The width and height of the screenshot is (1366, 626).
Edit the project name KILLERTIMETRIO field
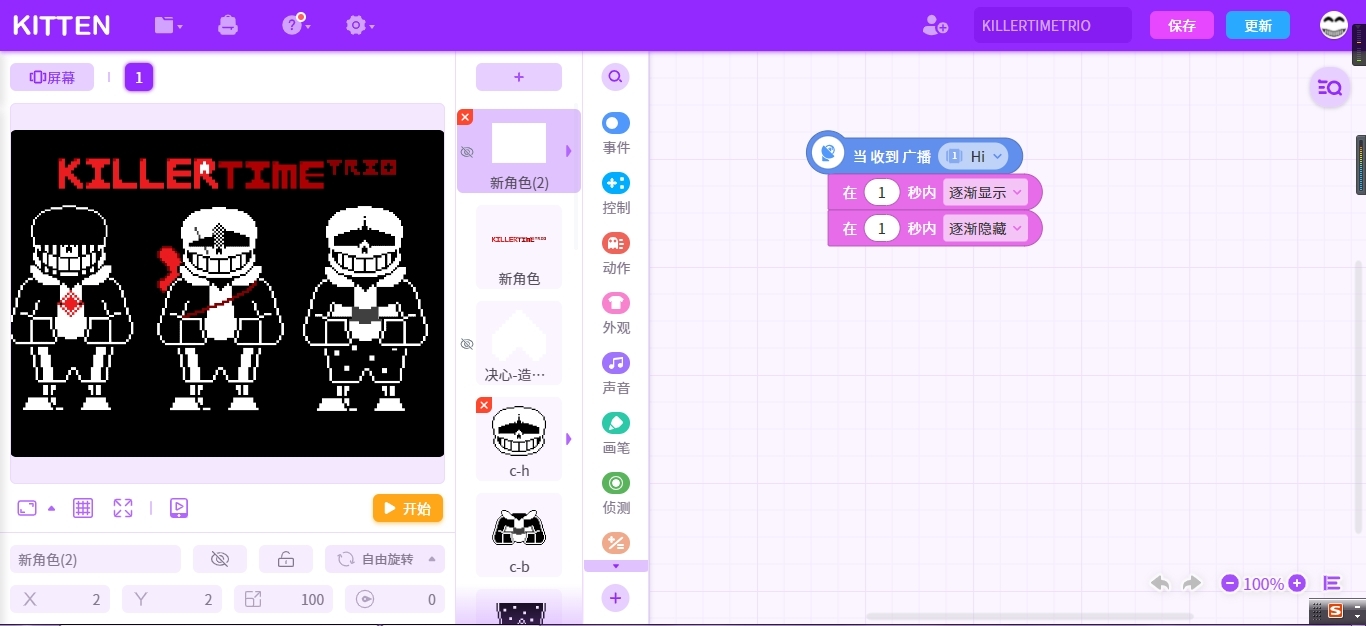pyautogui.click(x=1053, y=25)
